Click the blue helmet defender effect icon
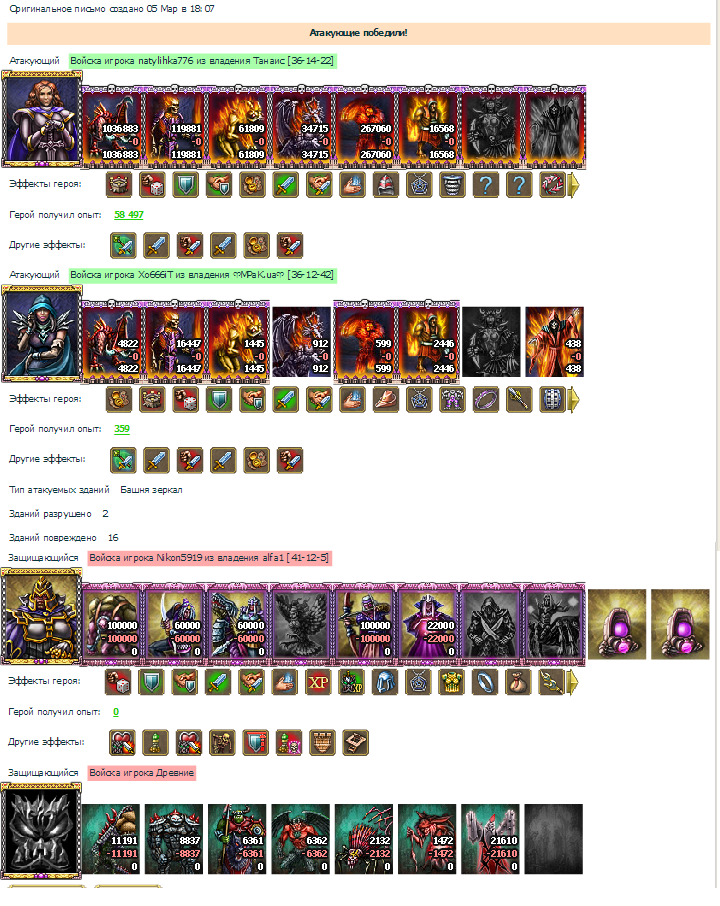 pos(385,682)
